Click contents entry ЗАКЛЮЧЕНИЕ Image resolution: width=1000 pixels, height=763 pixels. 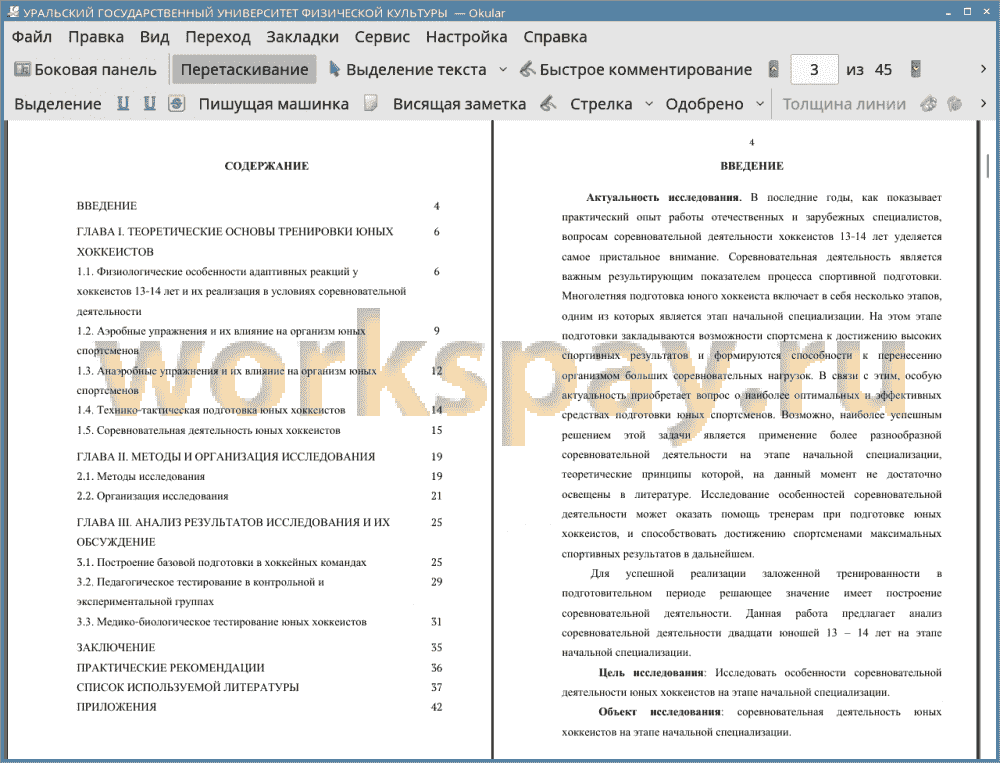point(116,648)
